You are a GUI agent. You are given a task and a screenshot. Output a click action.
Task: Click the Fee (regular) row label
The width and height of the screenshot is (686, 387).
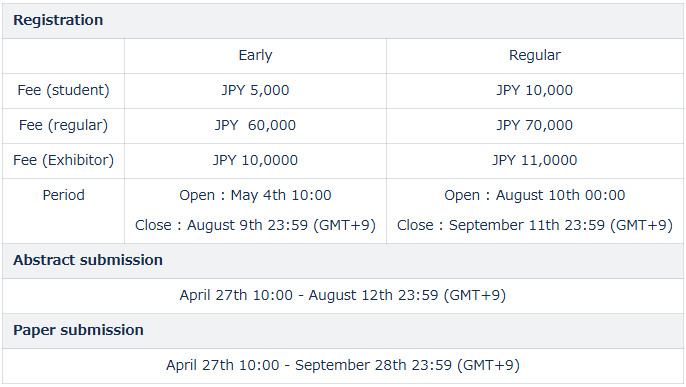pos(63,126)
